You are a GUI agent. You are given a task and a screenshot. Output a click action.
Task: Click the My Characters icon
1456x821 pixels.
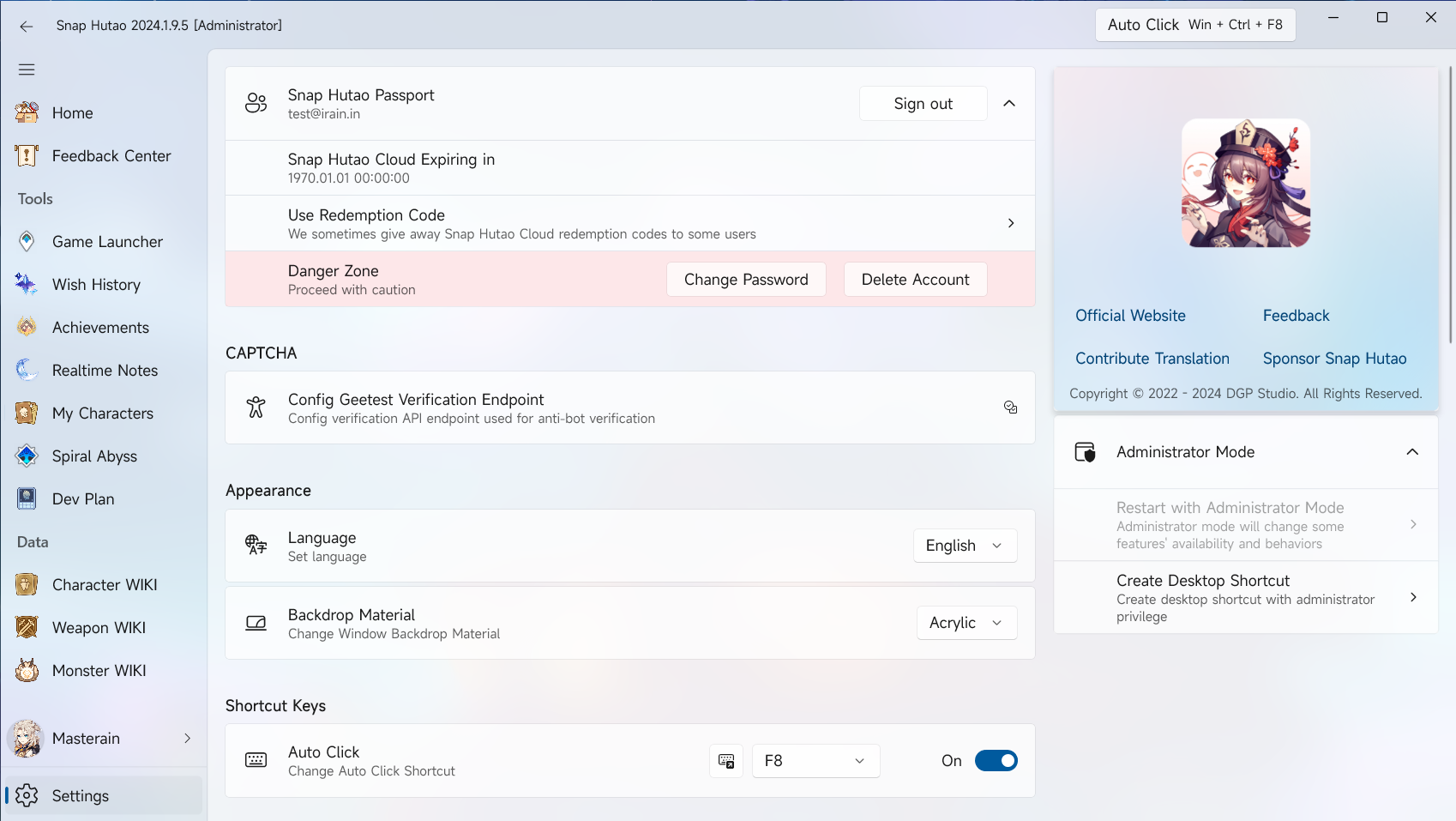click(x=27, y=413)
